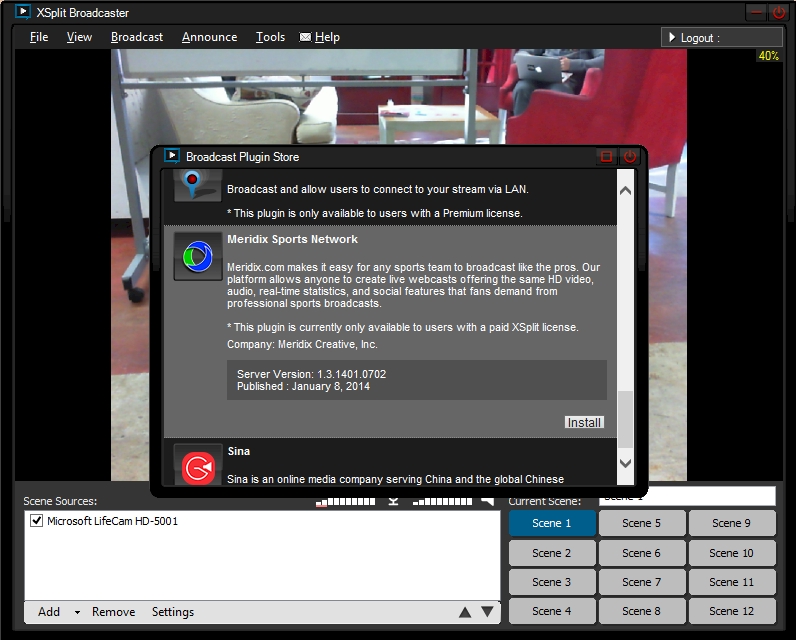Click the Meridix Sports Network plugin icon
Viewport: 796px width, 640px height.
coord(197,257)
